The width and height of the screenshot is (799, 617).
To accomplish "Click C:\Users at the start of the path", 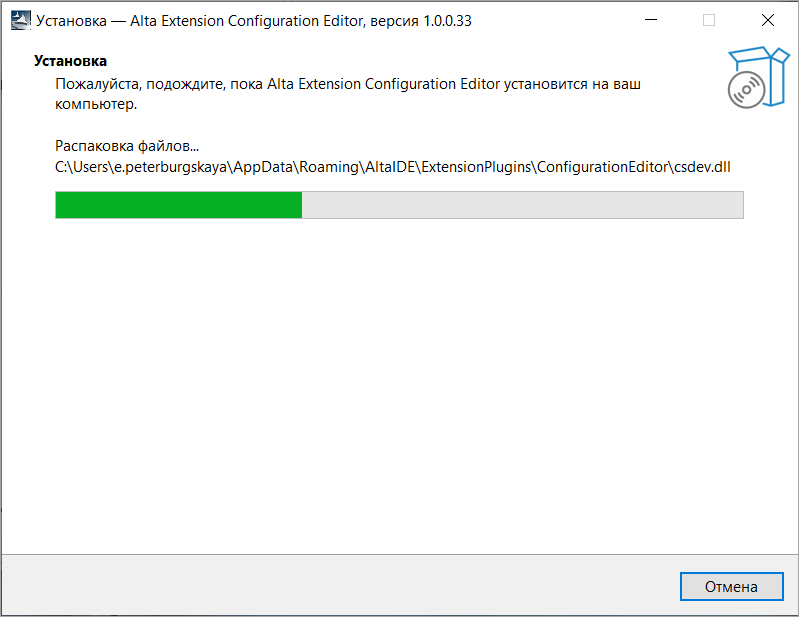I will click(x=82, y=167).
